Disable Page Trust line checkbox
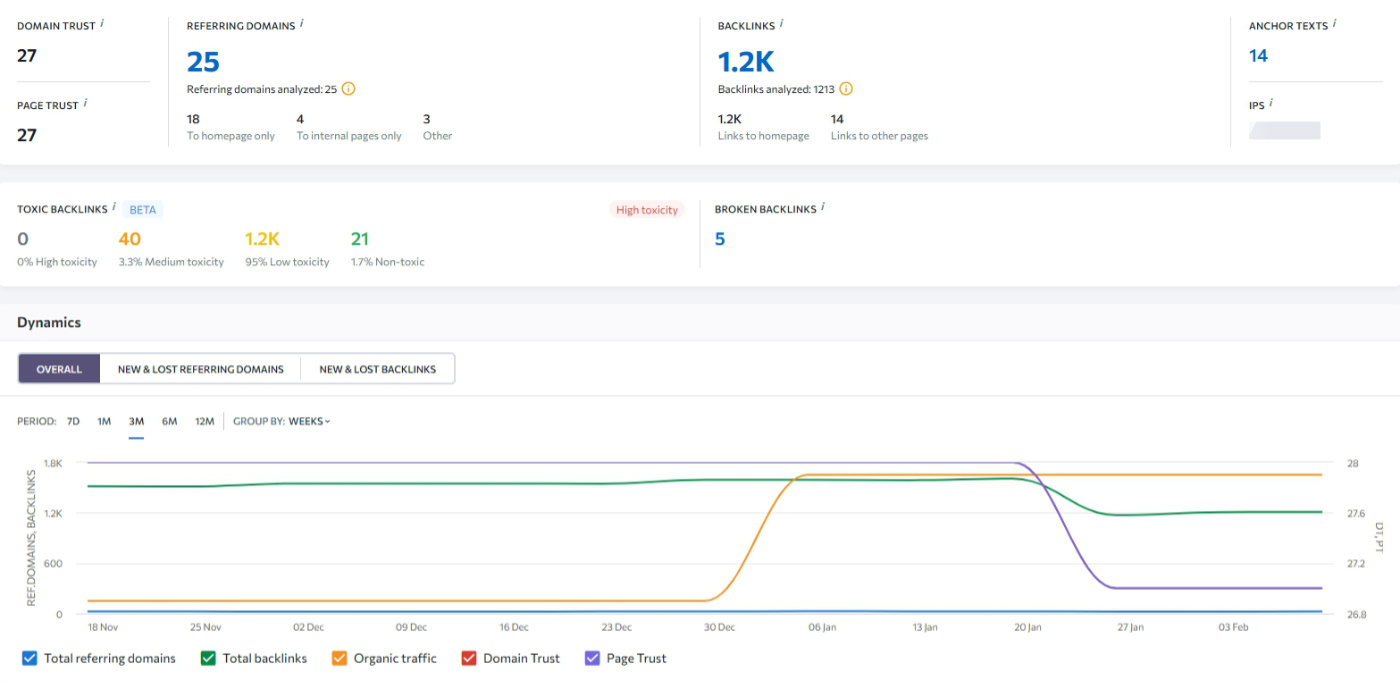The image size is (1400, 685). (592, 658)
